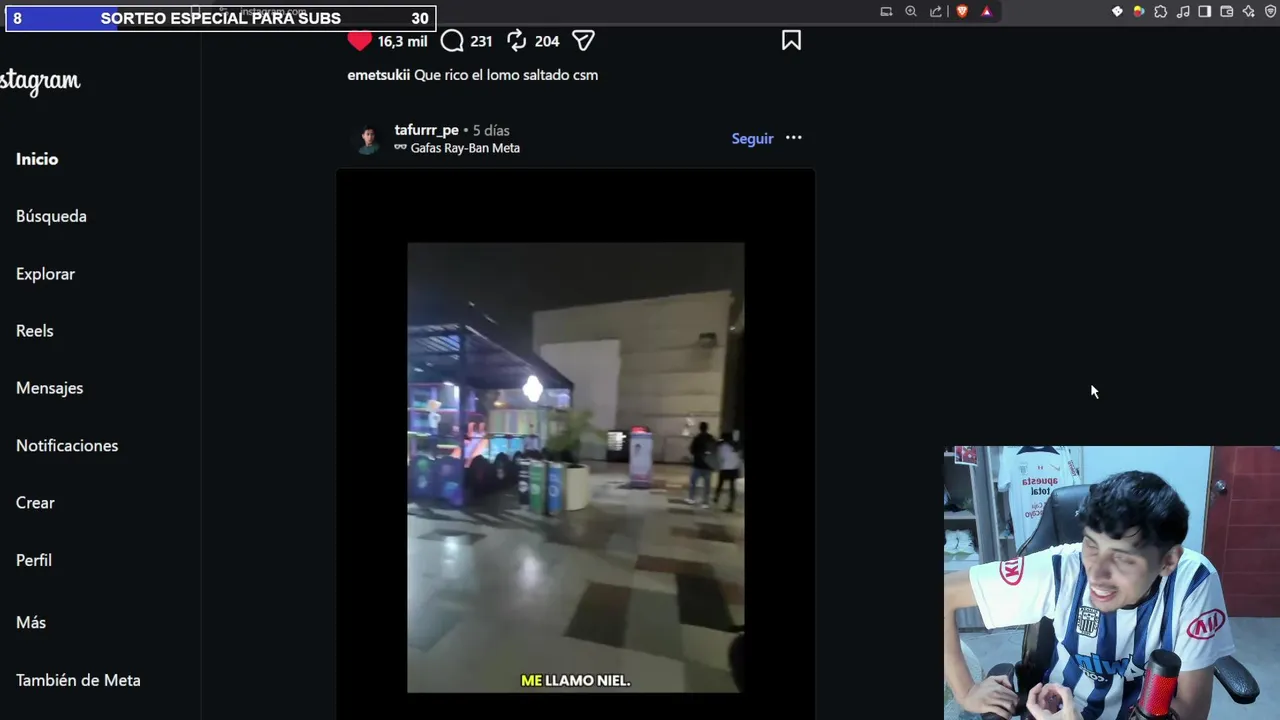1280x720 pixels.
Task: Expand the Más menu in the sidebar
Action: point(31,622)
